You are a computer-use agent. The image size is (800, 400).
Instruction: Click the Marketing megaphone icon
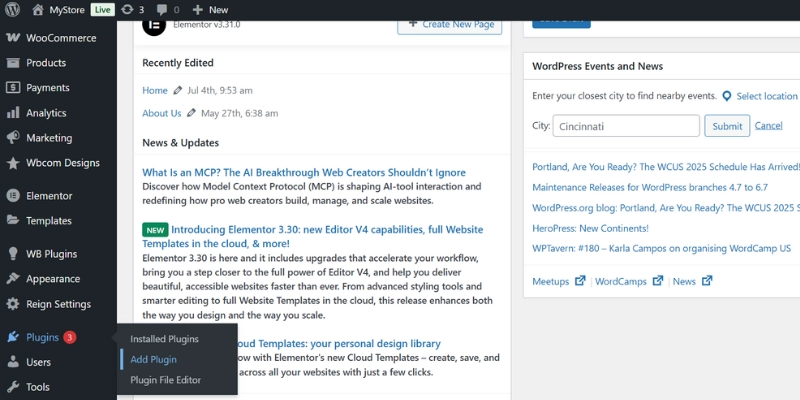tap(13, 138)
